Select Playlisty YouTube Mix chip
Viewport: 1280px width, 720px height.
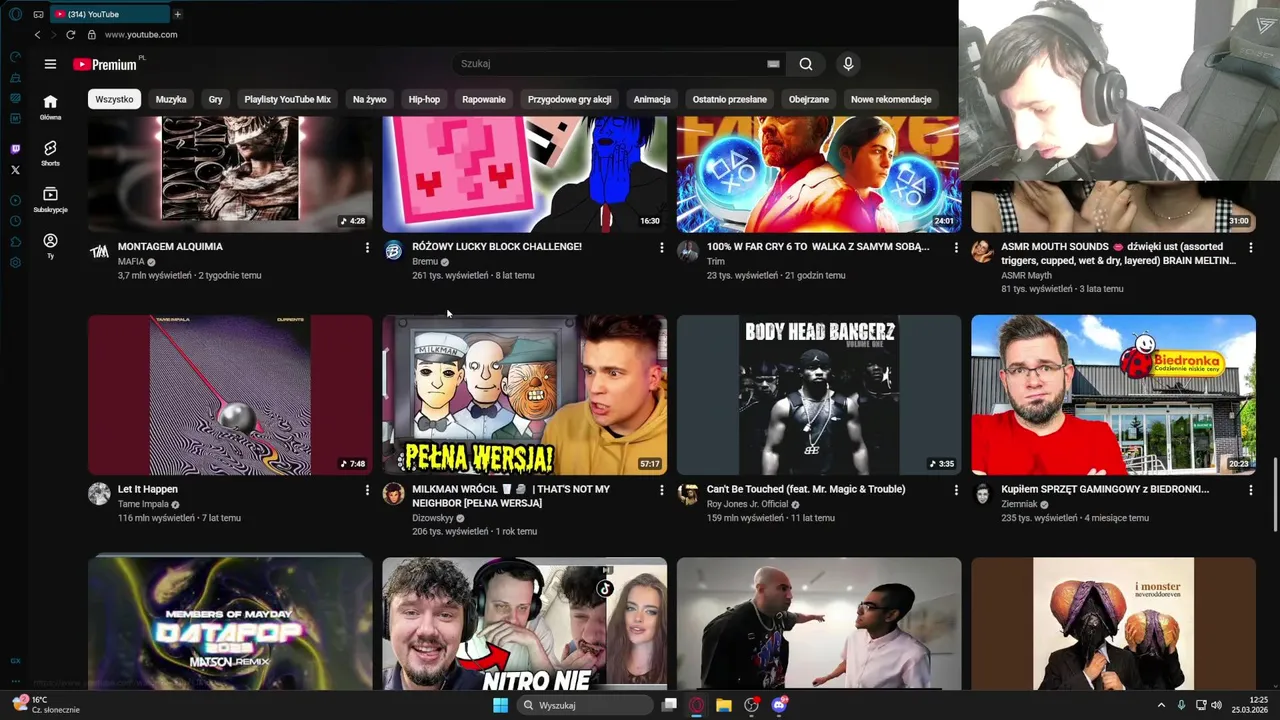click(287, 99)
